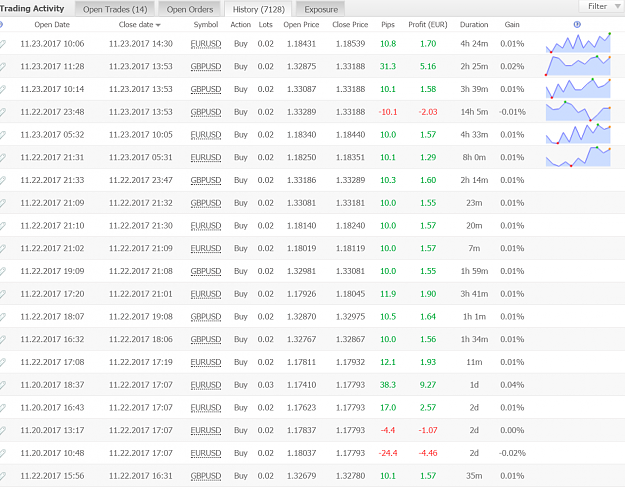Open GBPUSD symbol link opened 11.22.2017 15:56
625x489 pixels.
[206, 475]
